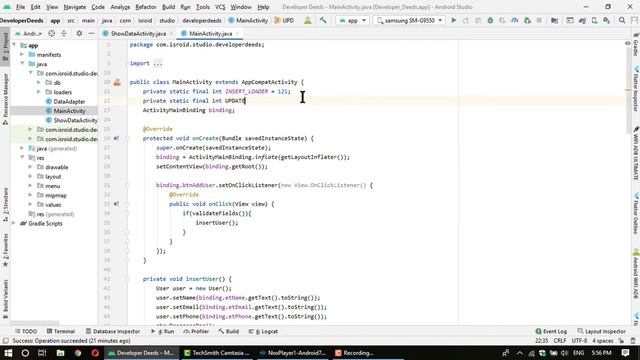Viewport: 640px width, 360px height.
Task: Expand the db package
Action: click(x=39, y=83)
